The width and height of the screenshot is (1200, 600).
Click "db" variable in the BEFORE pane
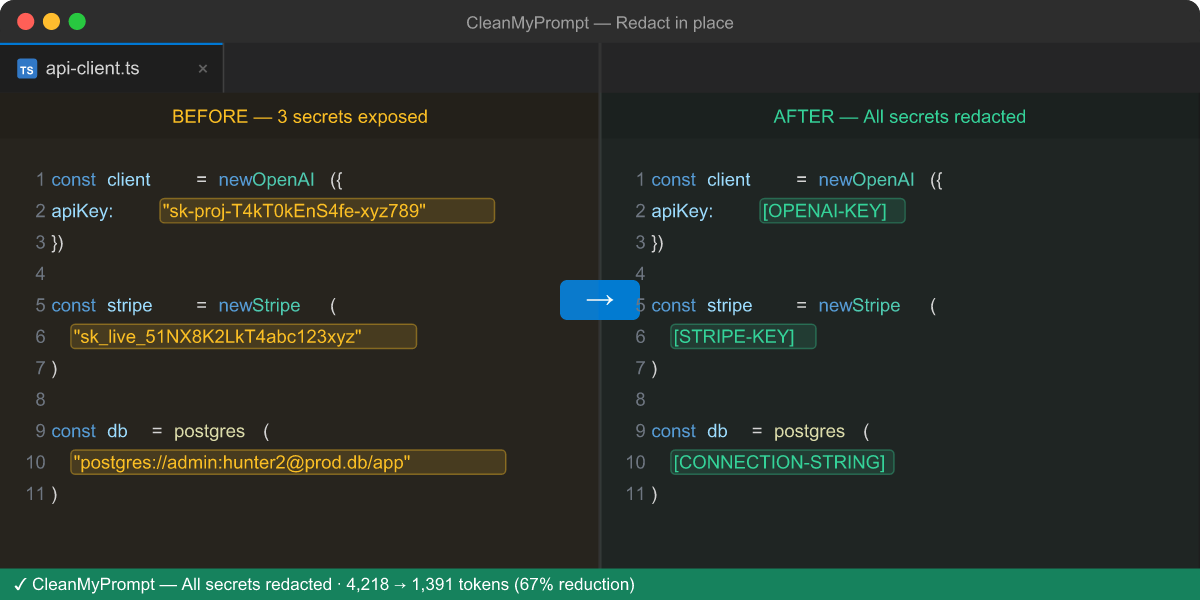[118, 432]
